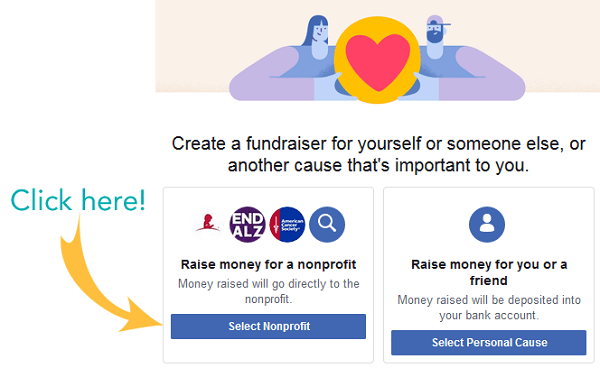Click 'Money raised will go directly' description
600x368 pixels.
268,291
